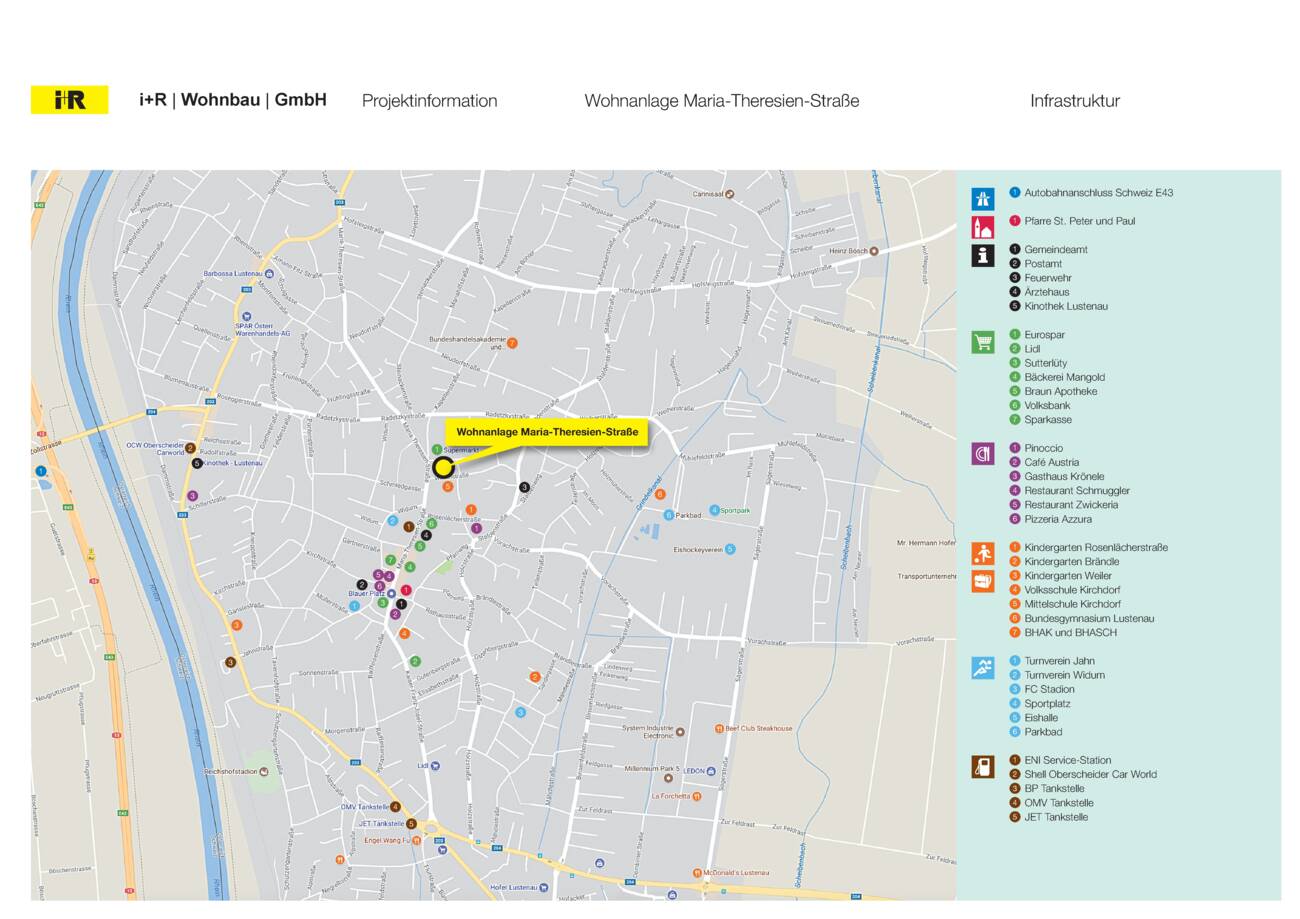Click the Cannisaal marker pin on map
1300x919 pixels.
pyautogui.click(x=729, y=194)
